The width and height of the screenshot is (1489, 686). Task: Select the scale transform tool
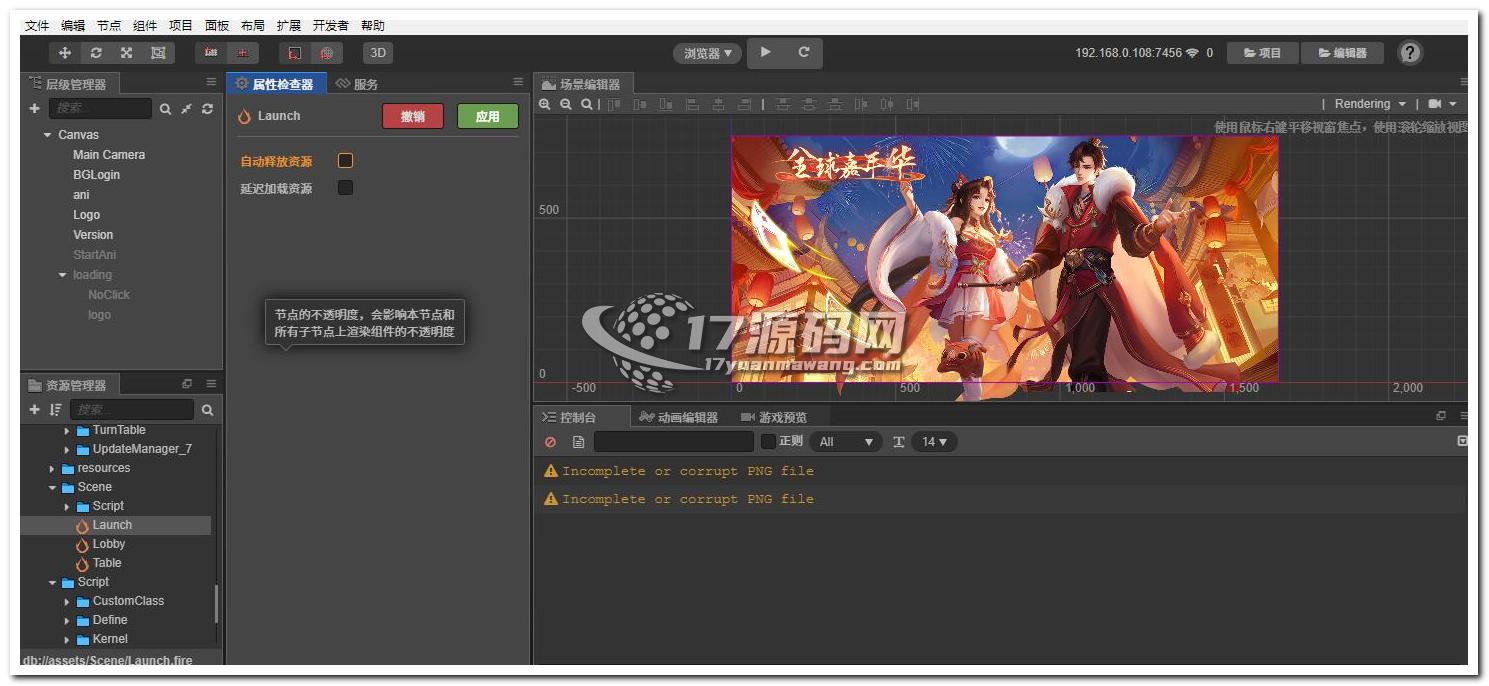point(127,53)
